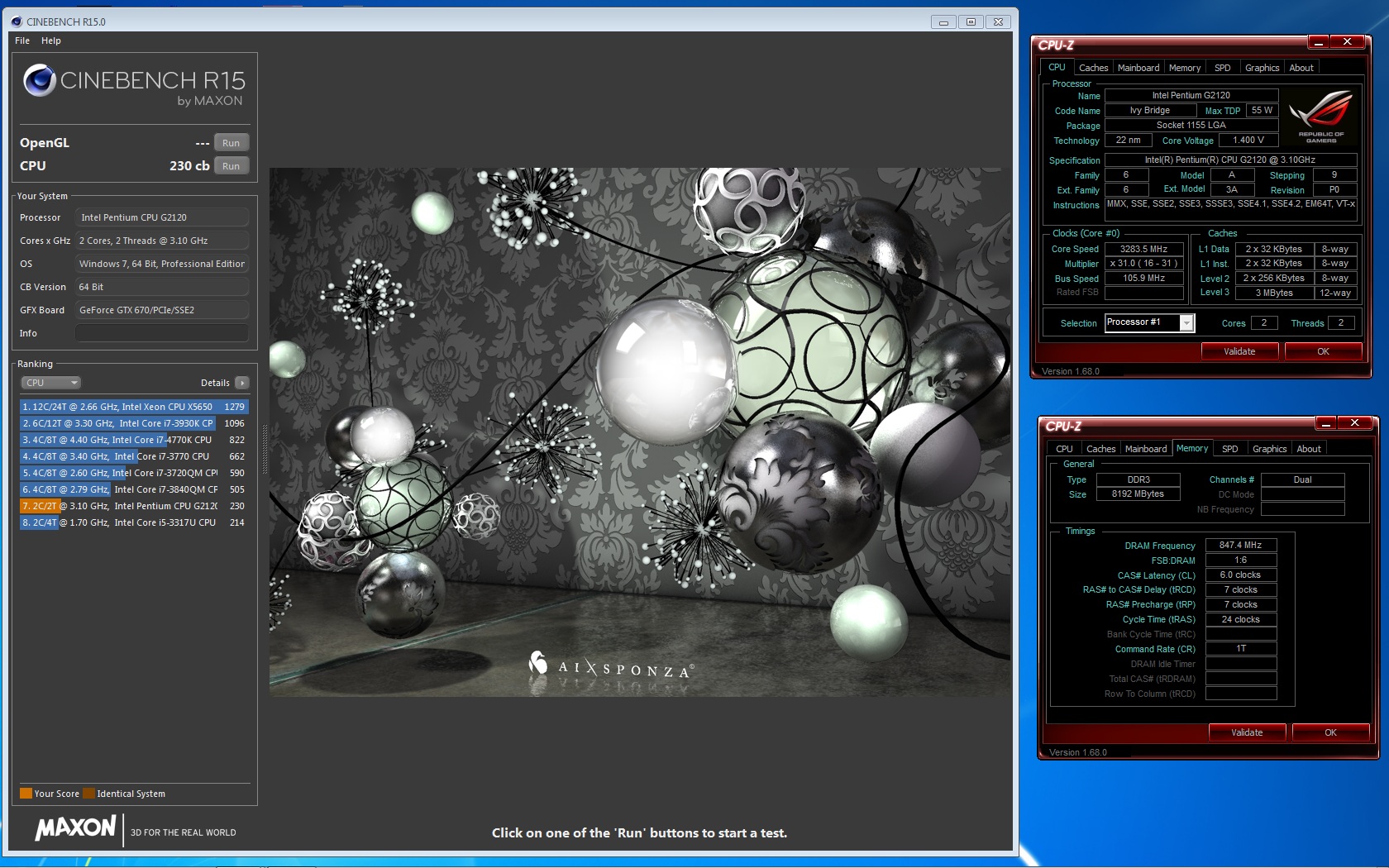Click the Cinebench R15 logo icon
The image size is (1389, 868).
[x=40, y=80]
